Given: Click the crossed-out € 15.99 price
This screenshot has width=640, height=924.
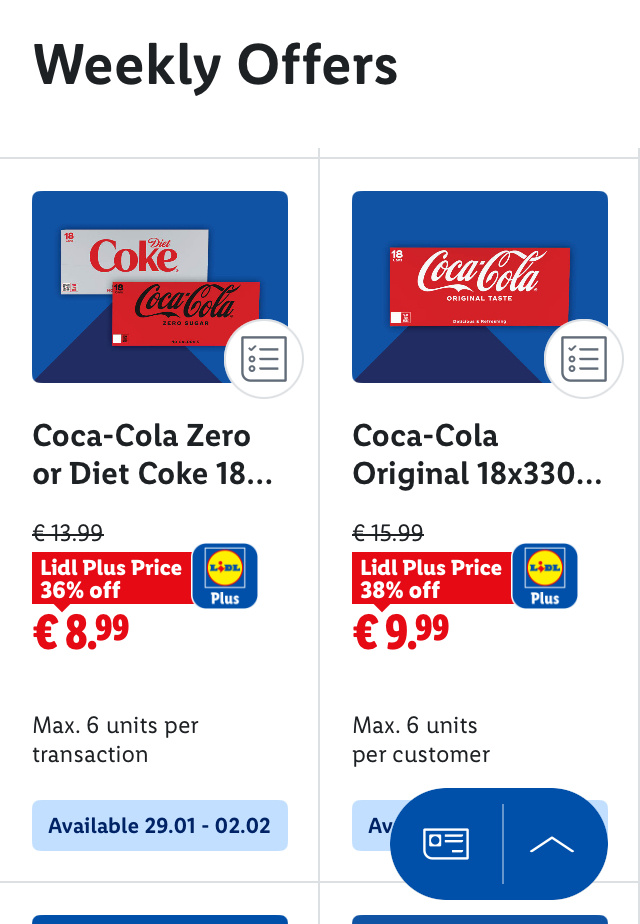Looking at the screenshot, I should (x=388, y=533).
